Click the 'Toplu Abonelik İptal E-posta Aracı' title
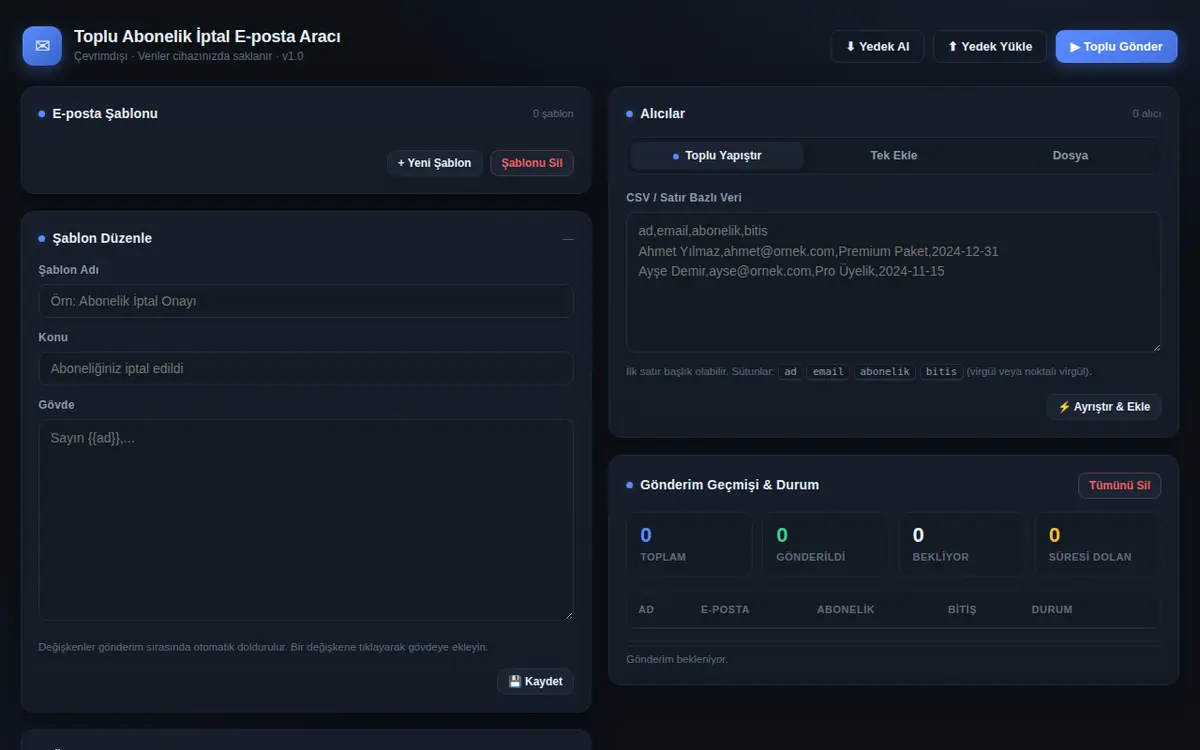Image resolution: width=1200 pixels, height=750 pixels. [x=207, y=37]
